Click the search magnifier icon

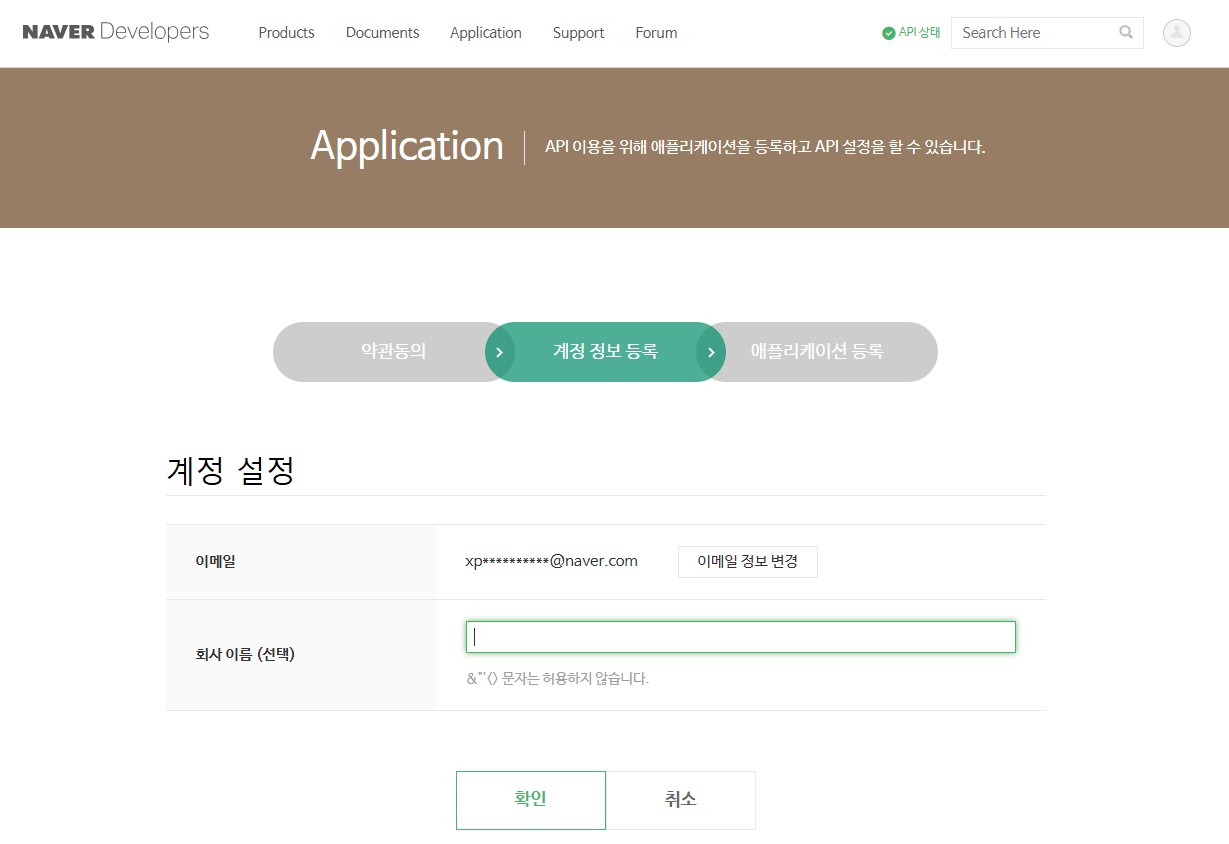point(1126,32)
